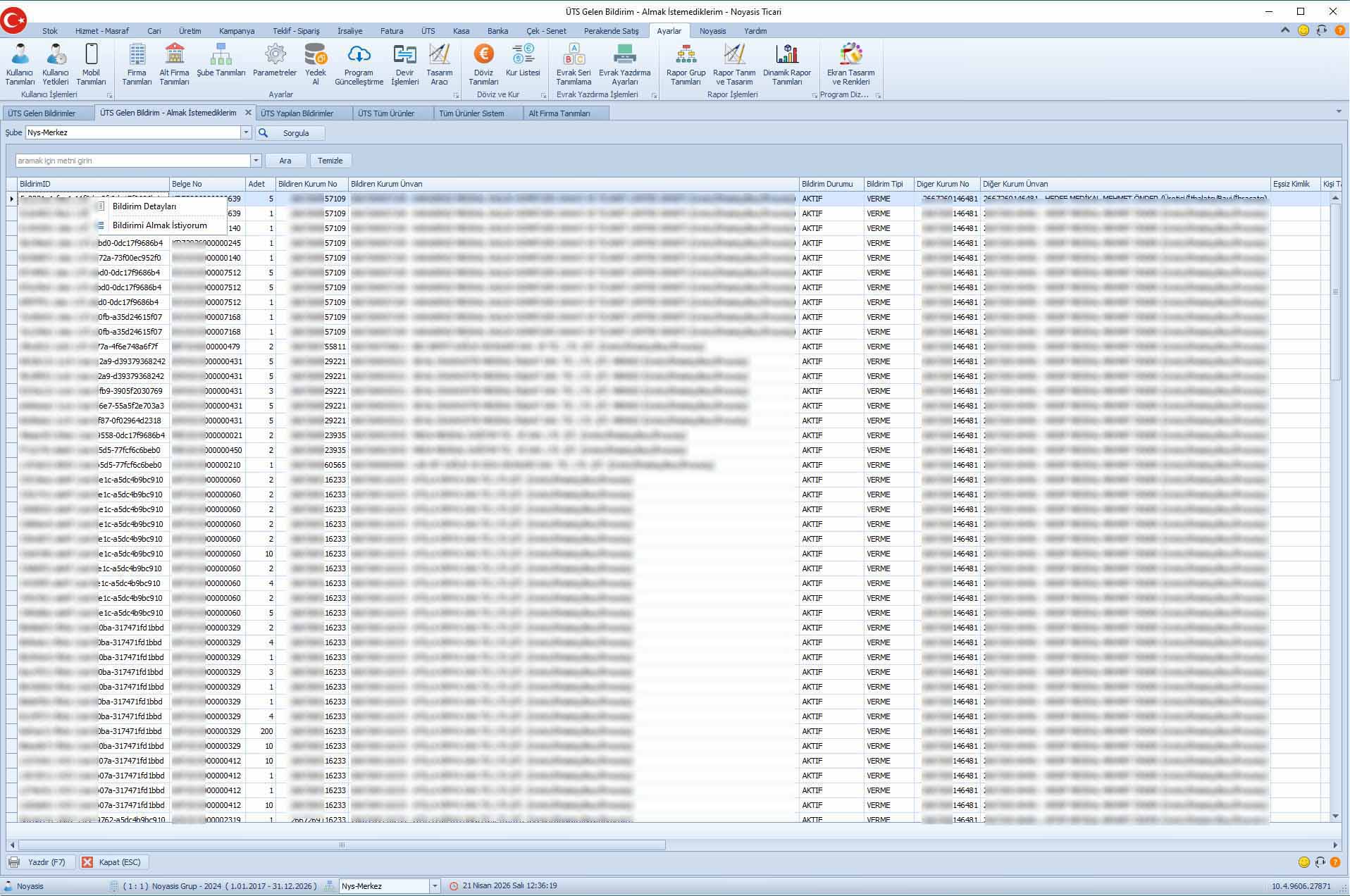
Task: Expand the Şube dropdown arrow
Action: click(246, 132)
